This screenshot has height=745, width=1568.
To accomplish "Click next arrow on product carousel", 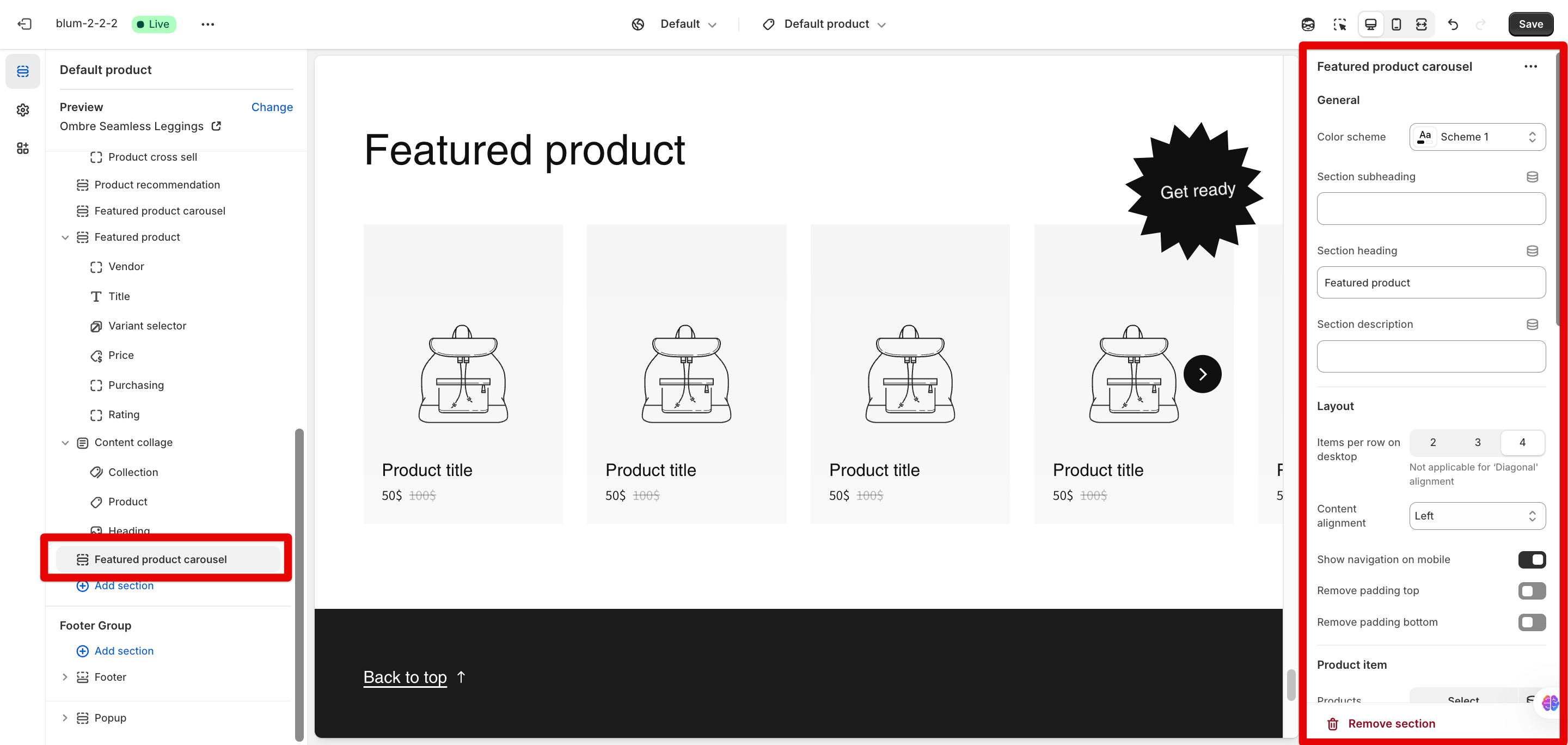I will click(1202, 374).
